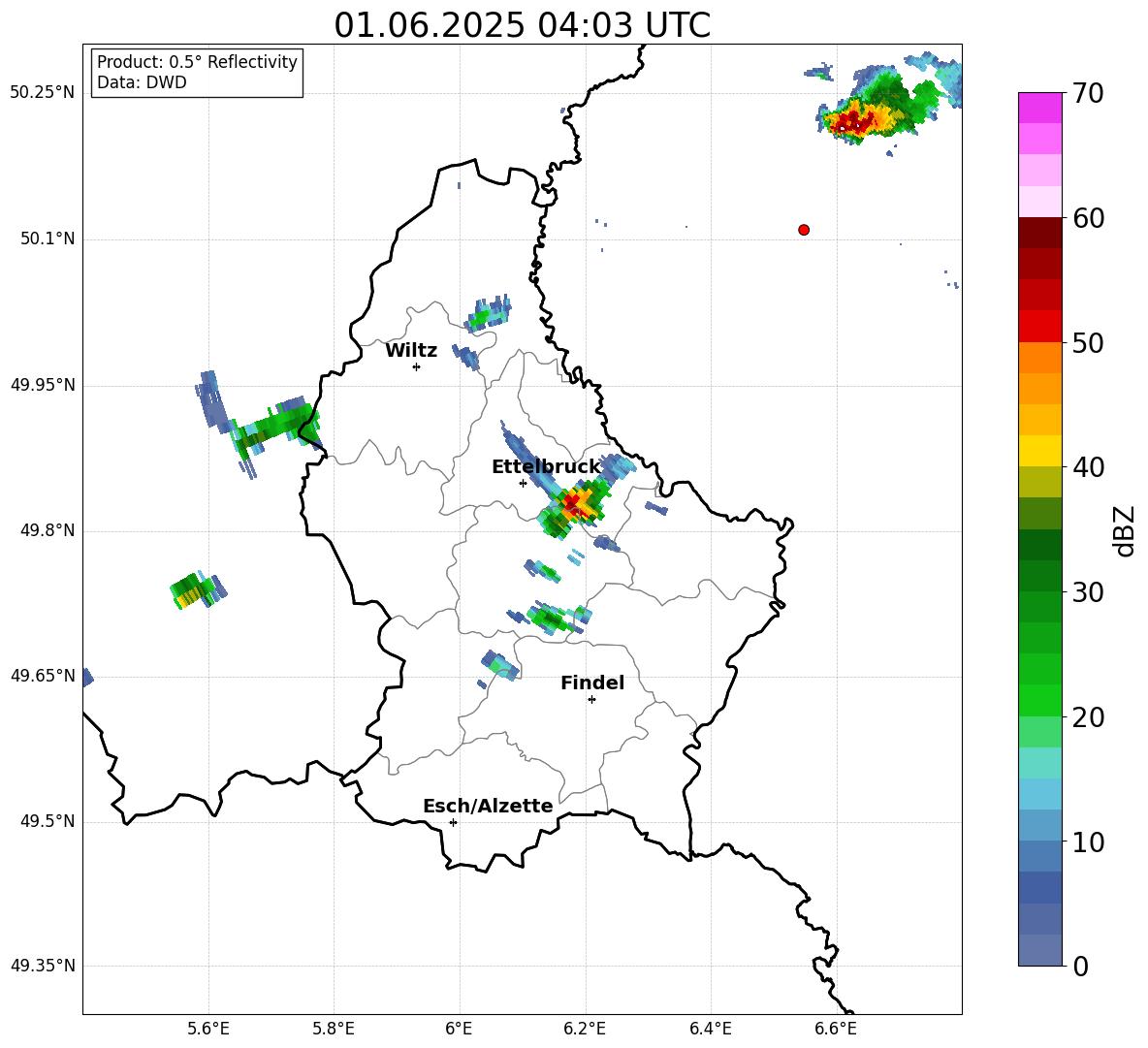Click the Findel station cross marker

coord(591,700)
